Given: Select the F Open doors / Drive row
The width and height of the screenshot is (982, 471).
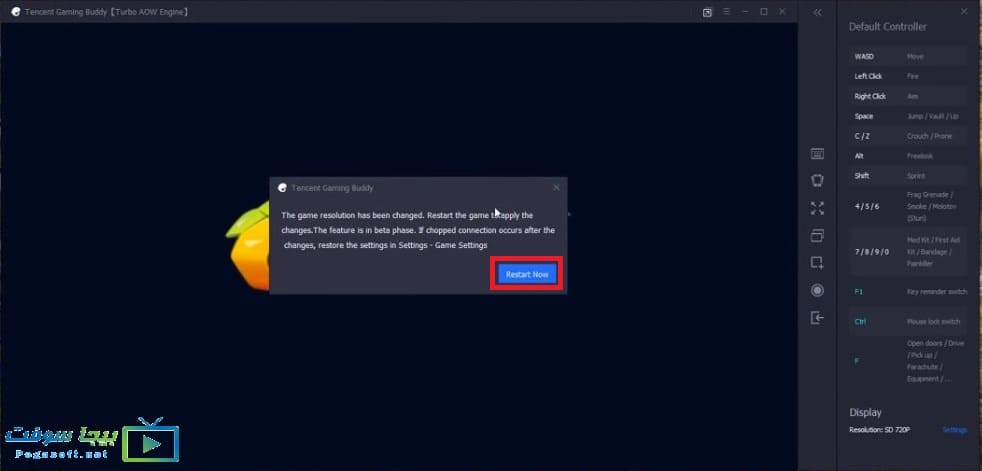Looking at the screenshot, I should 908,361.
